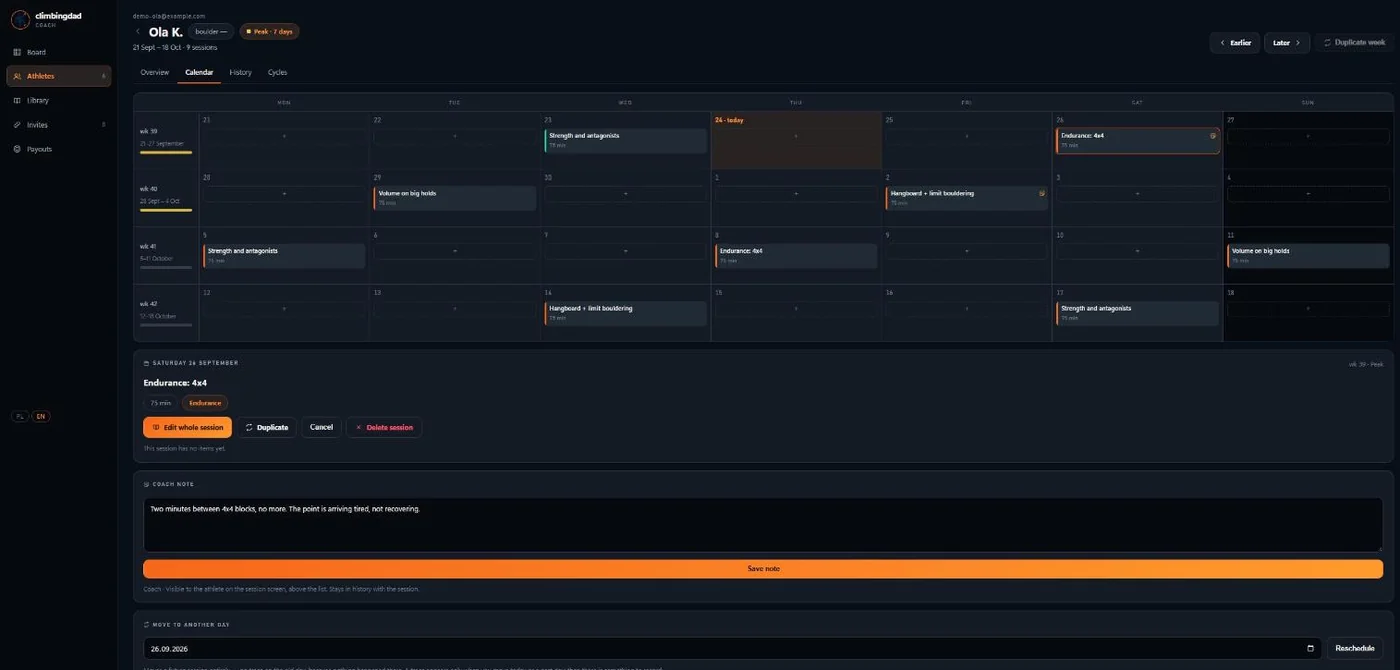Open the Cycles tab

(277, 72)
